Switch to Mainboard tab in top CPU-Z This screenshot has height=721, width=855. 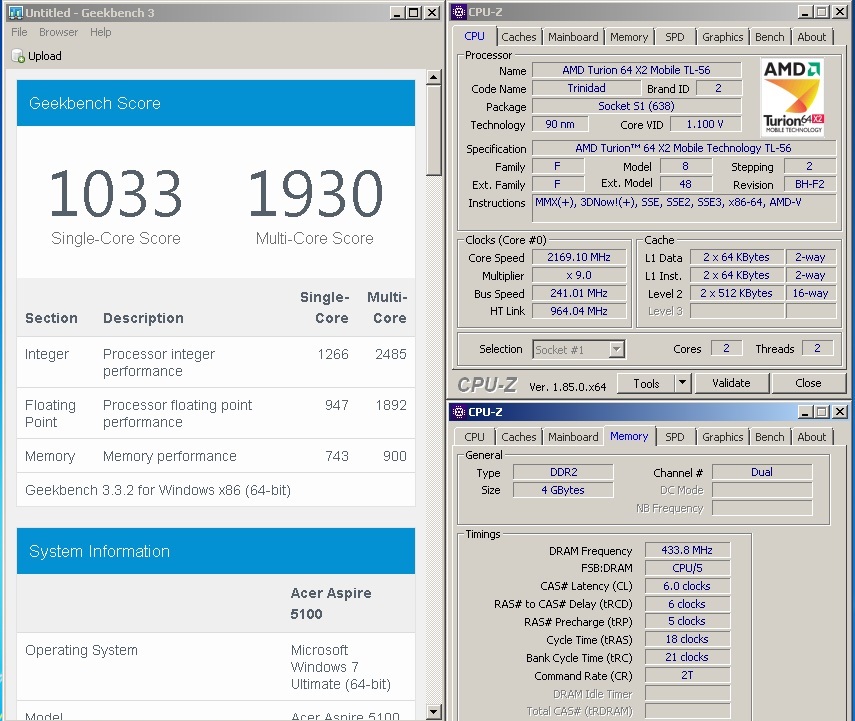573,37
